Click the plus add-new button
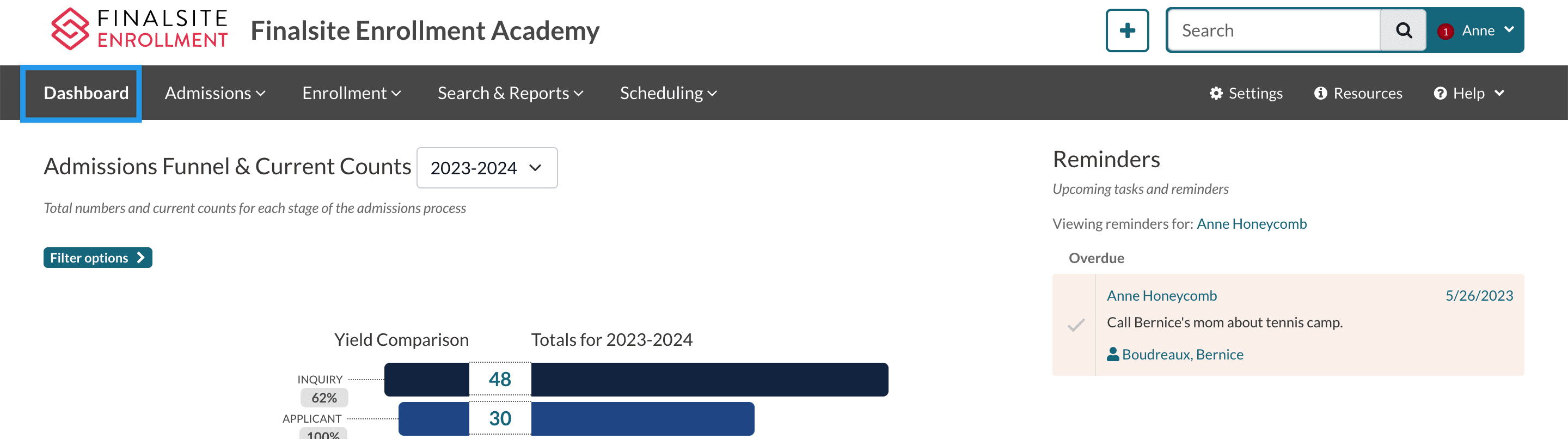 pyautogui.click(x=1126, y=31)
